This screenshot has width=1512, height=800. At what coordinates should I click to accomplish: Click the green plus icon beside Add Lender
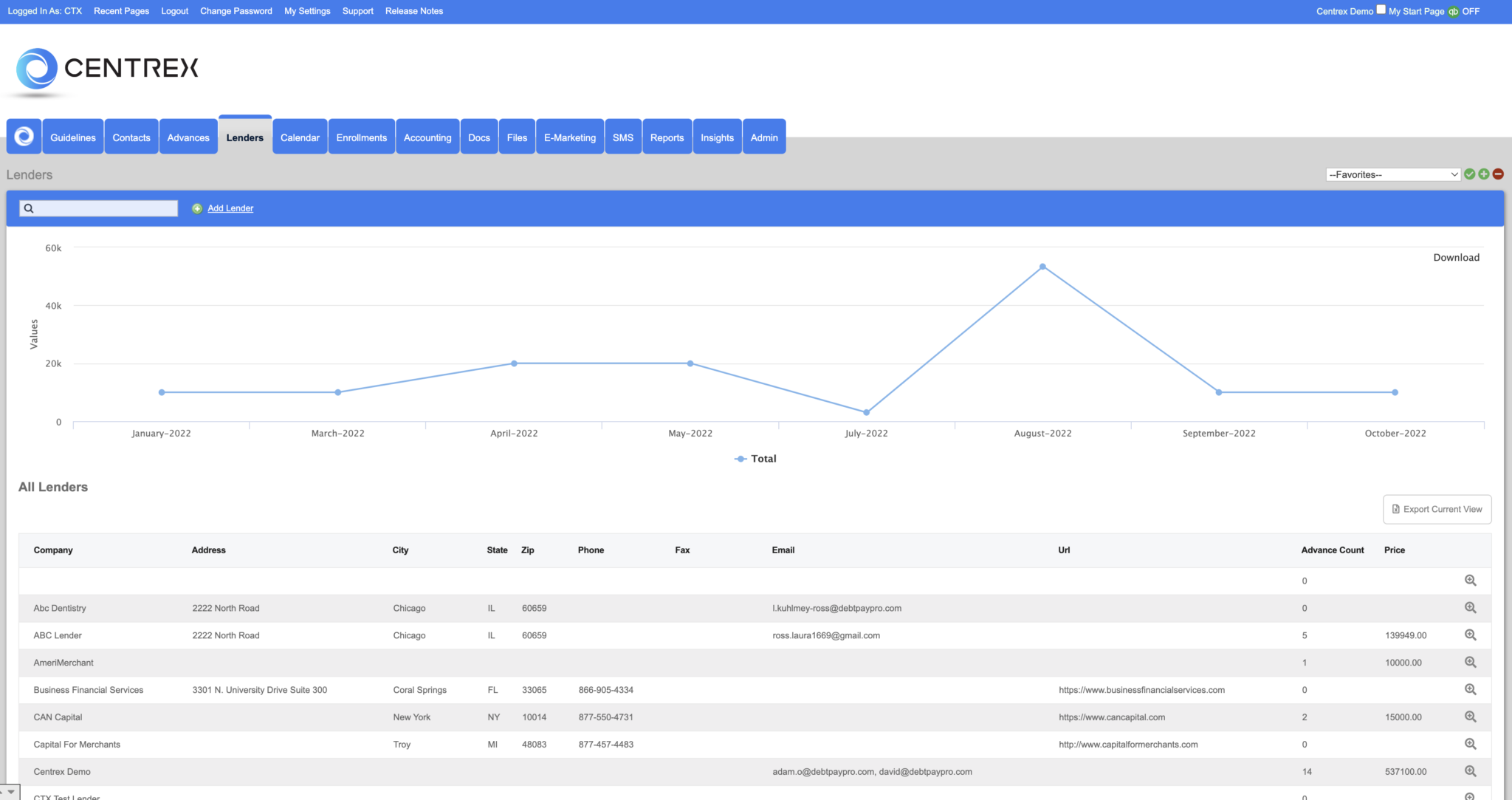(x=196, y=208)
